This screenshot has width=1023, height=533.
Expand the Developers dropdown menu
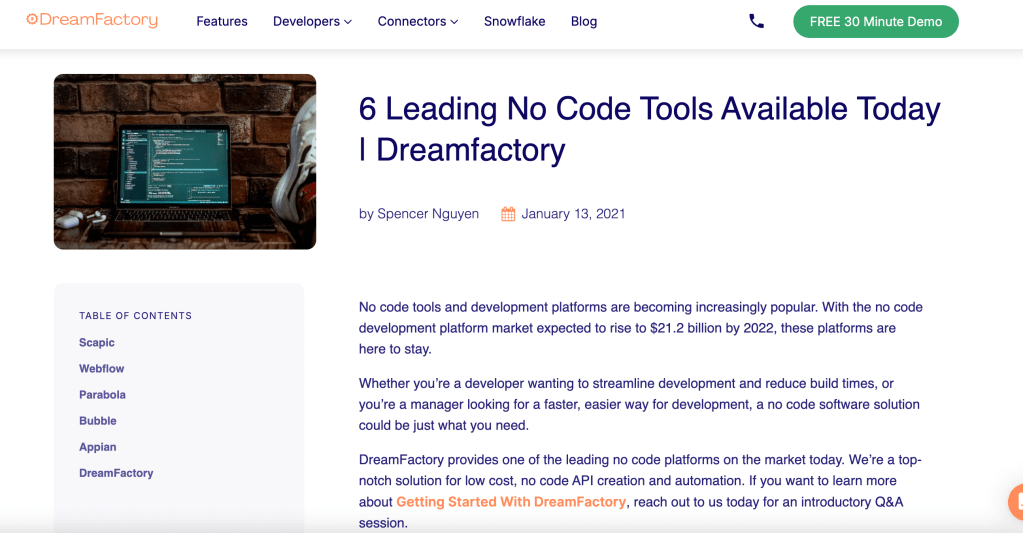(312, 21)
